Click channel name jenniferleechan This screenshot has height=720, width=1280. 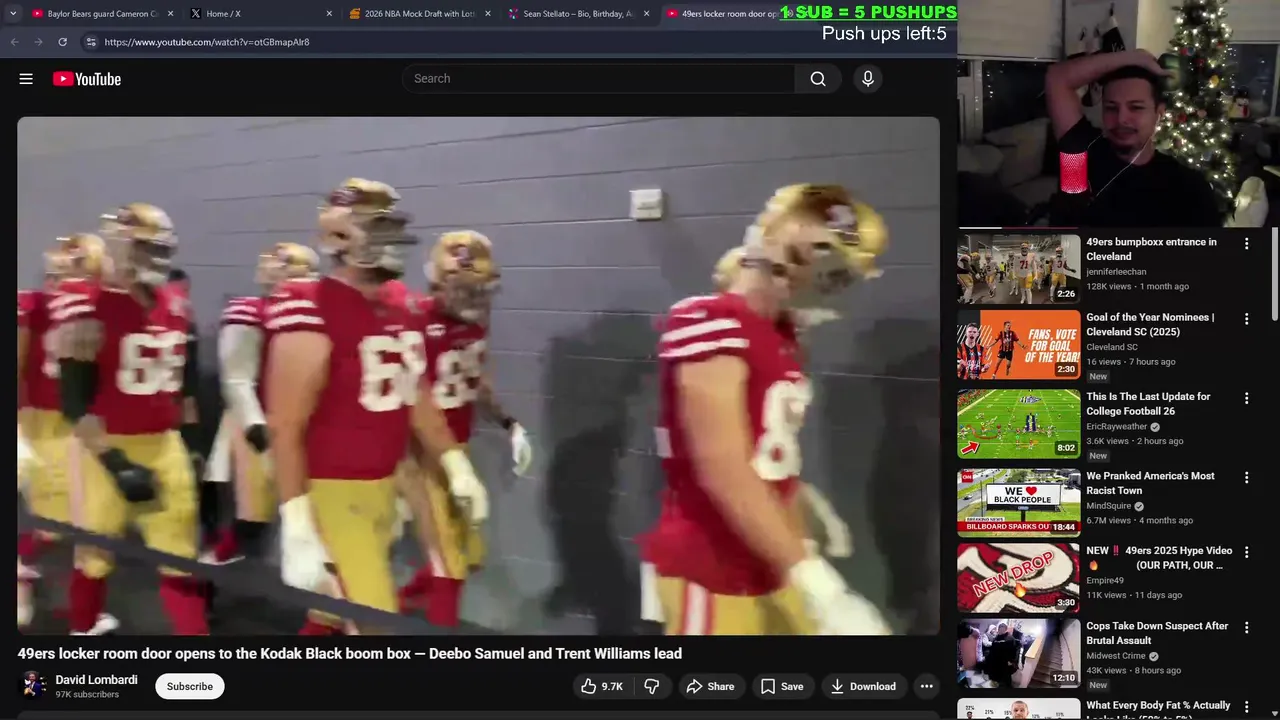1116,272
